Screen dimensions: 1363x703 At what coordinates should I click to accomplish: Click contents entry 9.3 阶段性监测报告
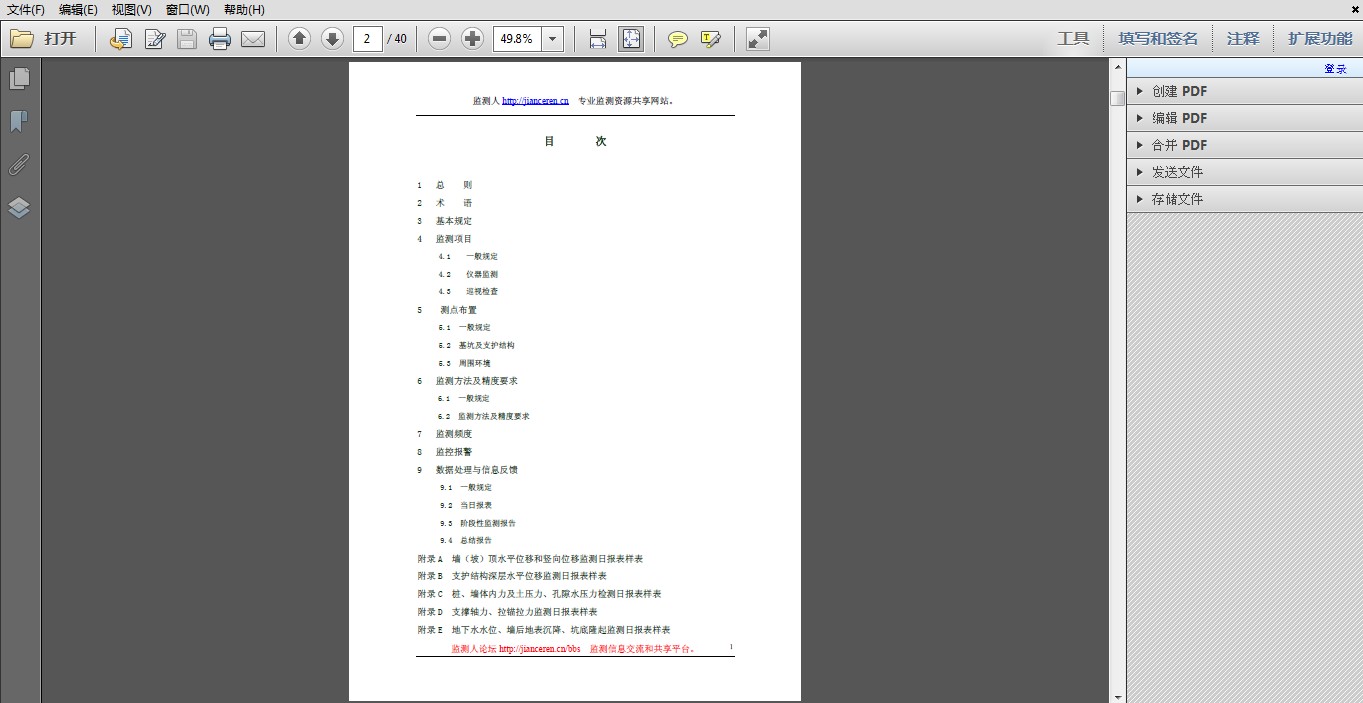click(478, 523)
